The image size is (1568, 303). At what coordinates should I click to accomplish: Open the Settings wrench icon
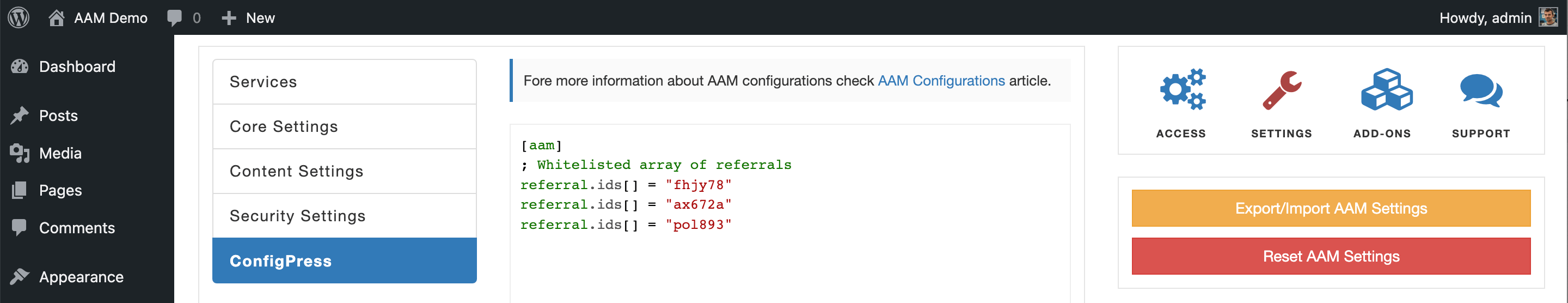[1282, 89]
